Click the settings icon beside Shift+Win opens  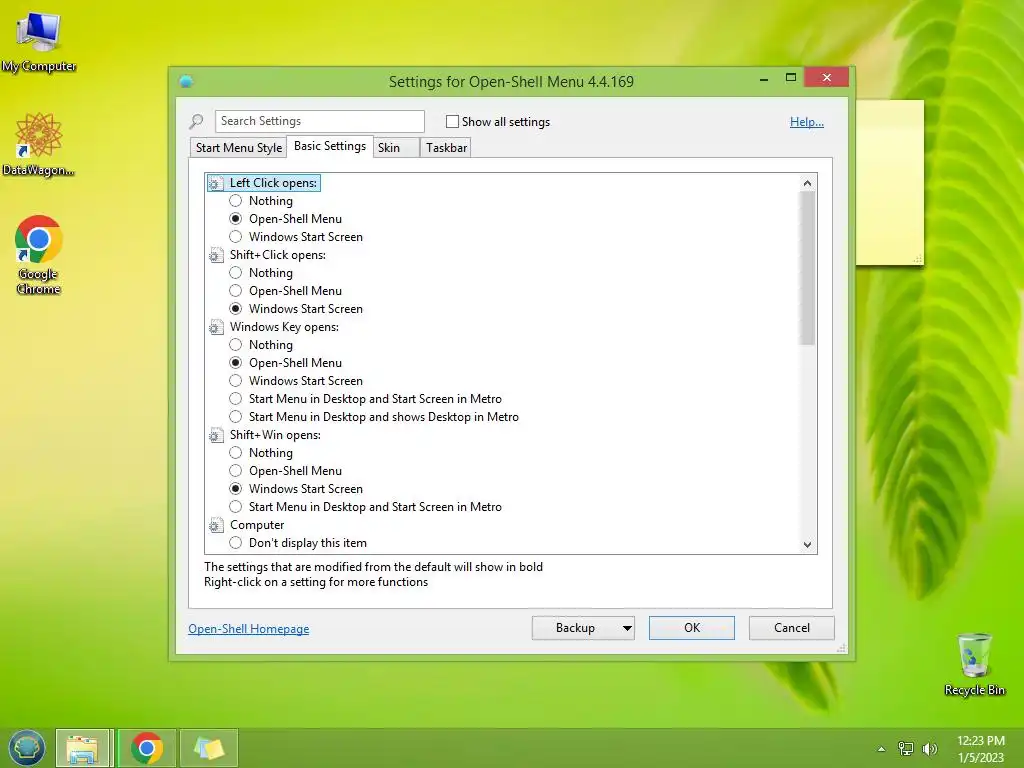point(216,436)
